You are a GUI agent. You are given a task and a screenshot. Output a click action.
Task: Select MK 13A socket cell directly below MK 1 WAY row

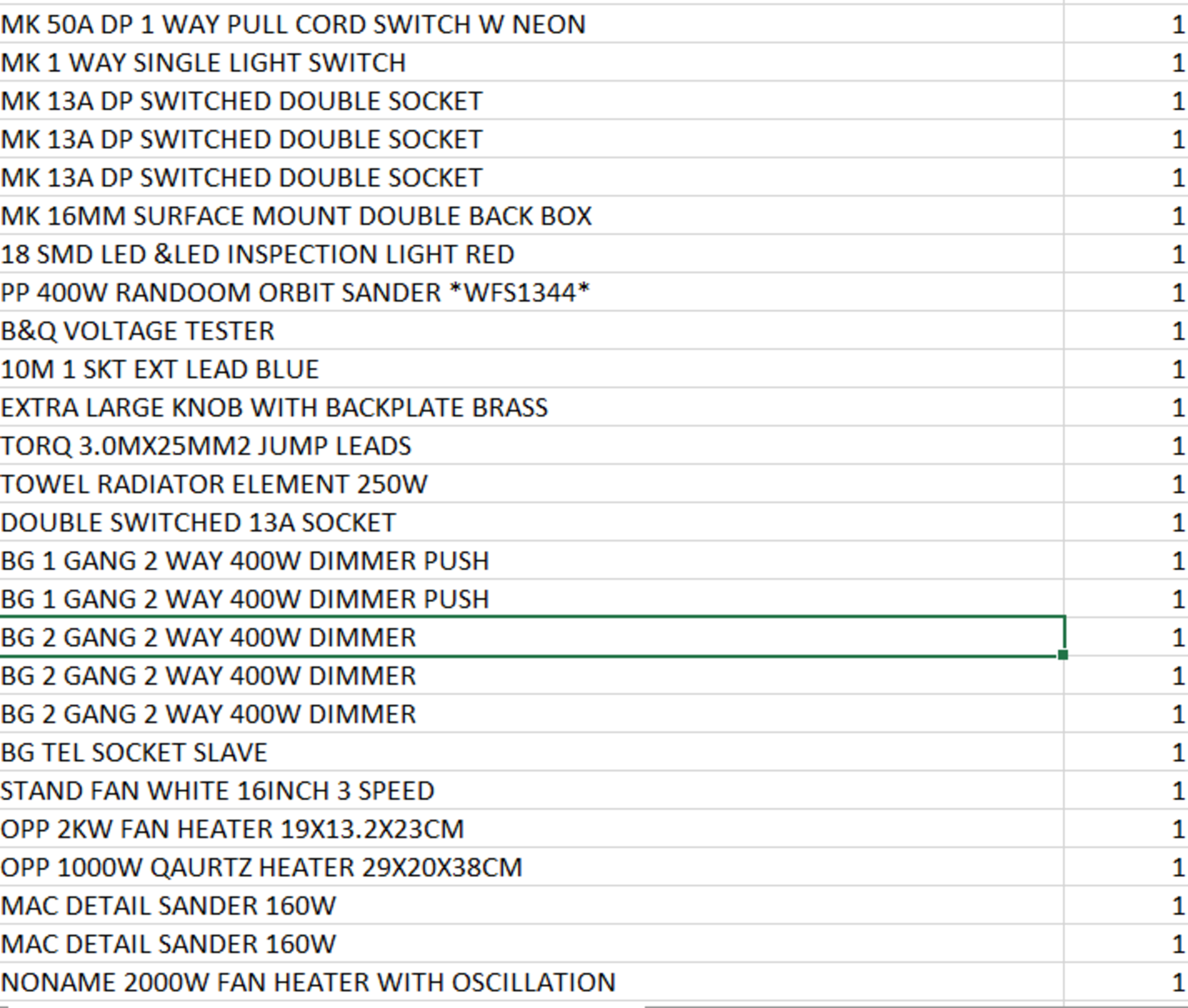(532, 101)
